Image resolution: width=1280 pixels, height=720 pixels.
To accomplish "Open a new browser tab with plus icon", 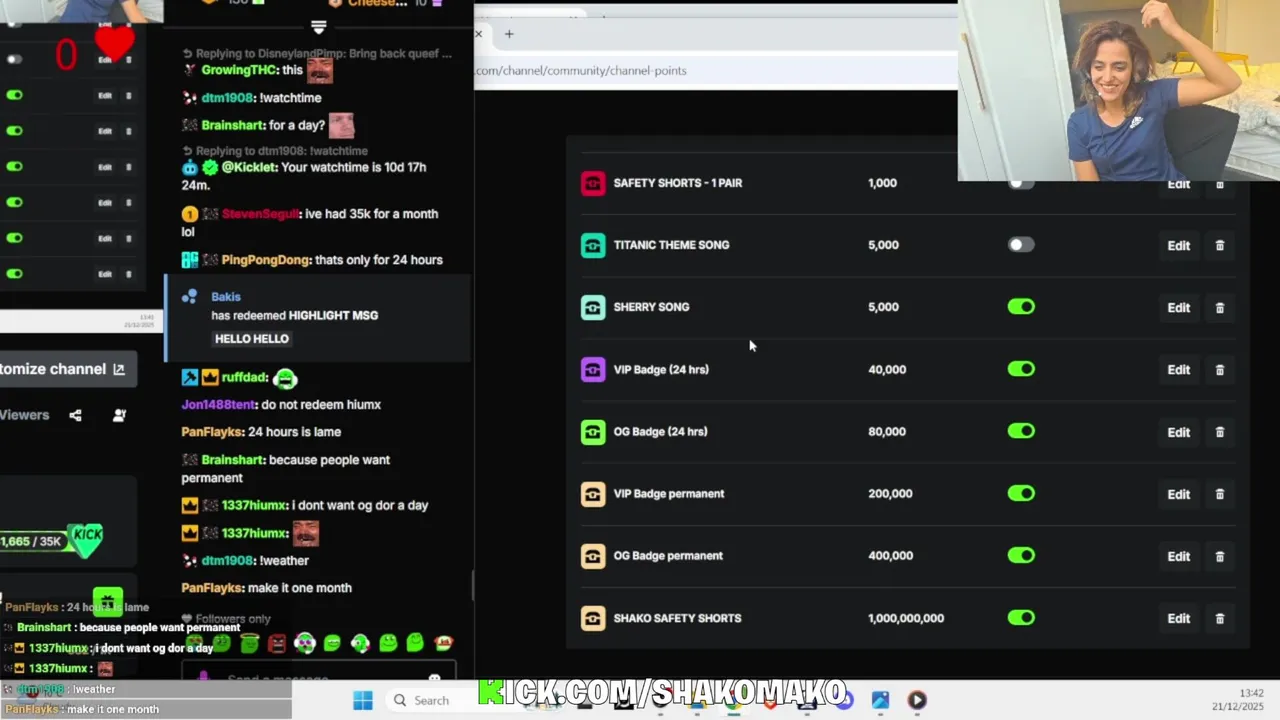I will pos(509,34).
